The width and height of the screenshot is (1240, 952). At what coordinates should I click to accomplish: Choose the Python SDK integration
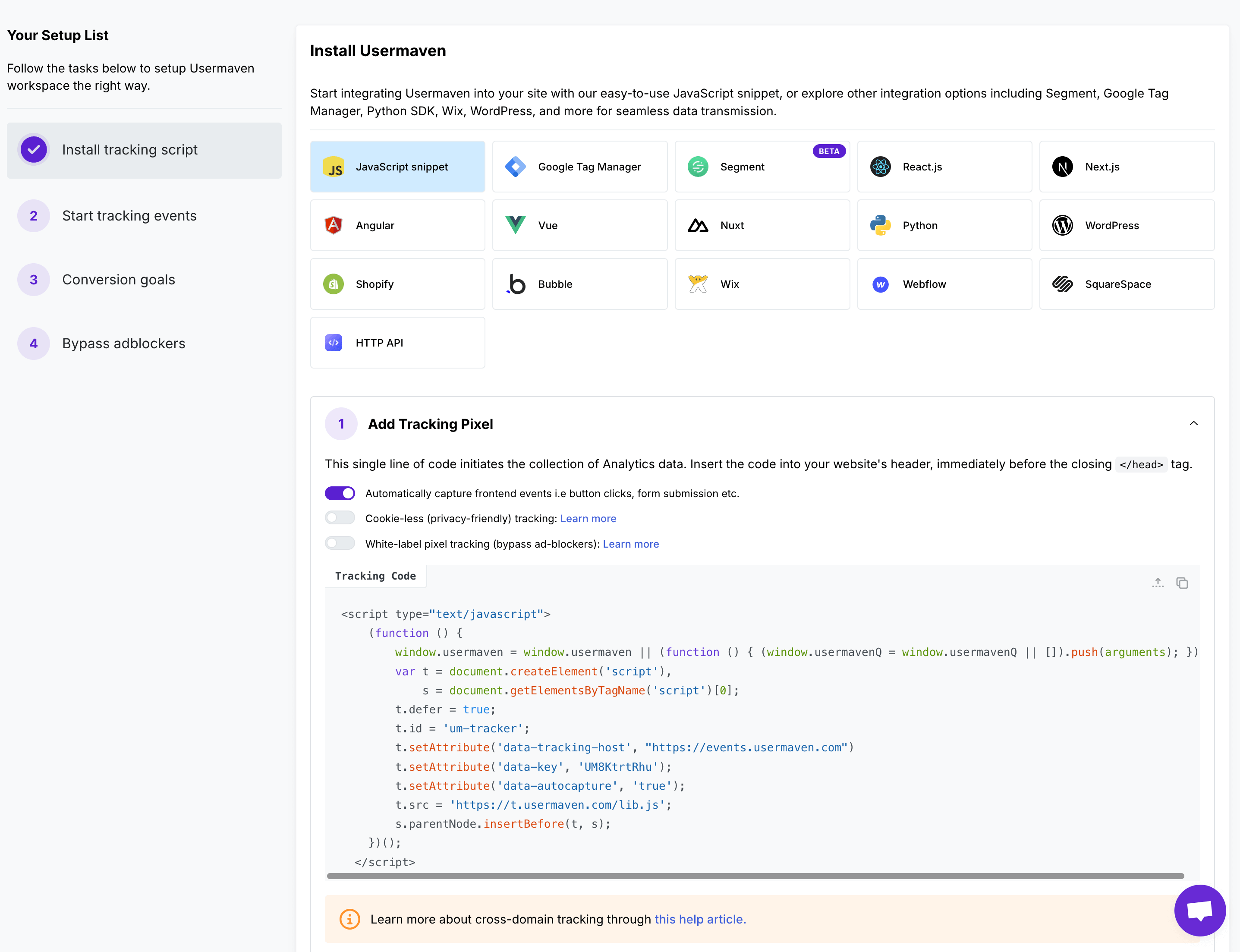pyautogui.click(x=944, y=226)
